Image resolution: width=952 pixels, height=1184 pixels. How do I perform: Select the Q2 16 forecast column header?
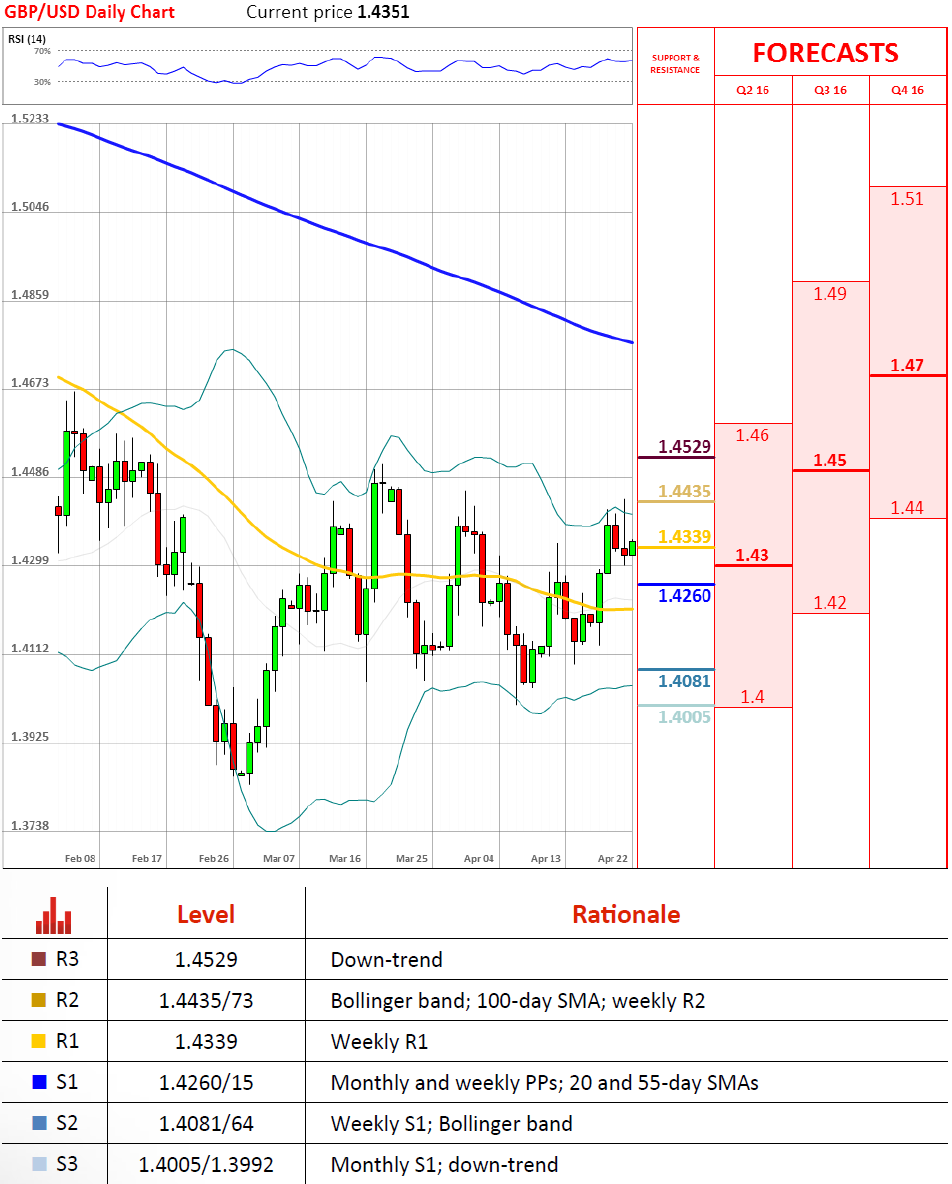753,90
